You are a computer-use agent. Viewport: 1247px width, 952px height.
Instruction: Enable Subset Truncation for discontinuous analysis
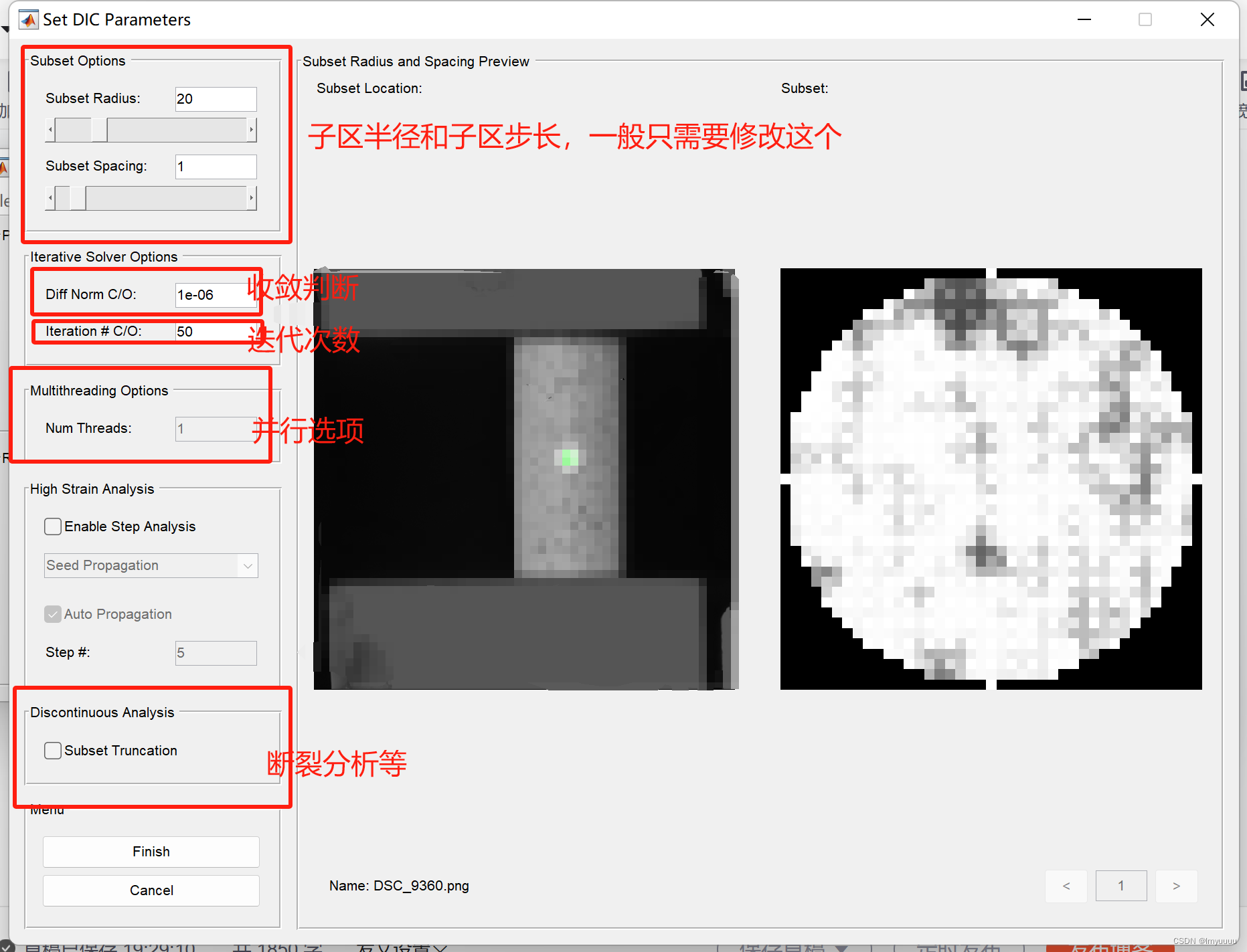52,750
